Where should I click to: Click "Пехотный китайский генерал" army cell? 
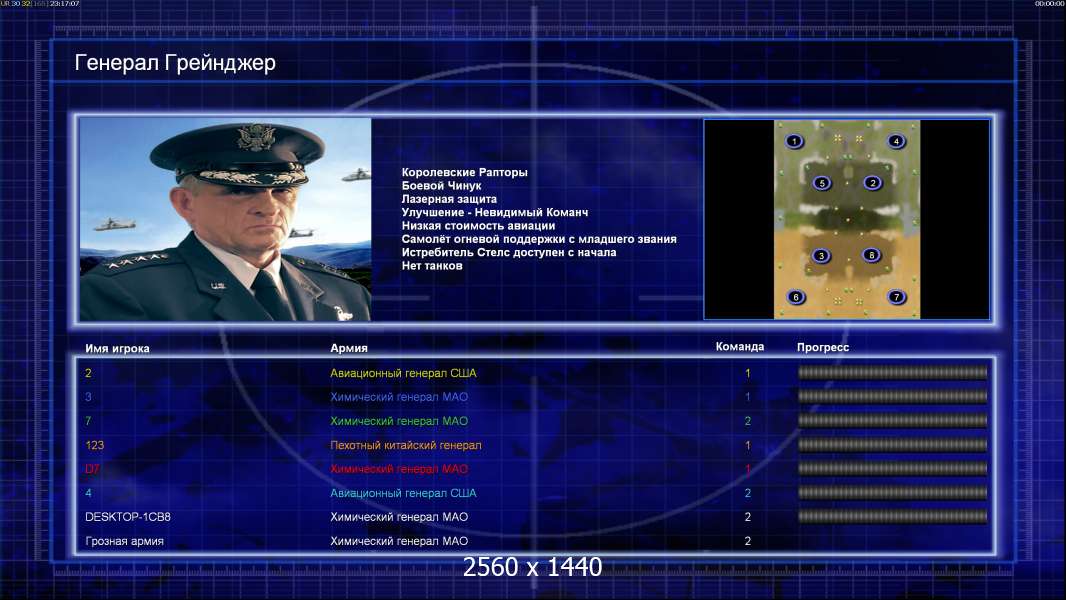[x=406, y=445]
